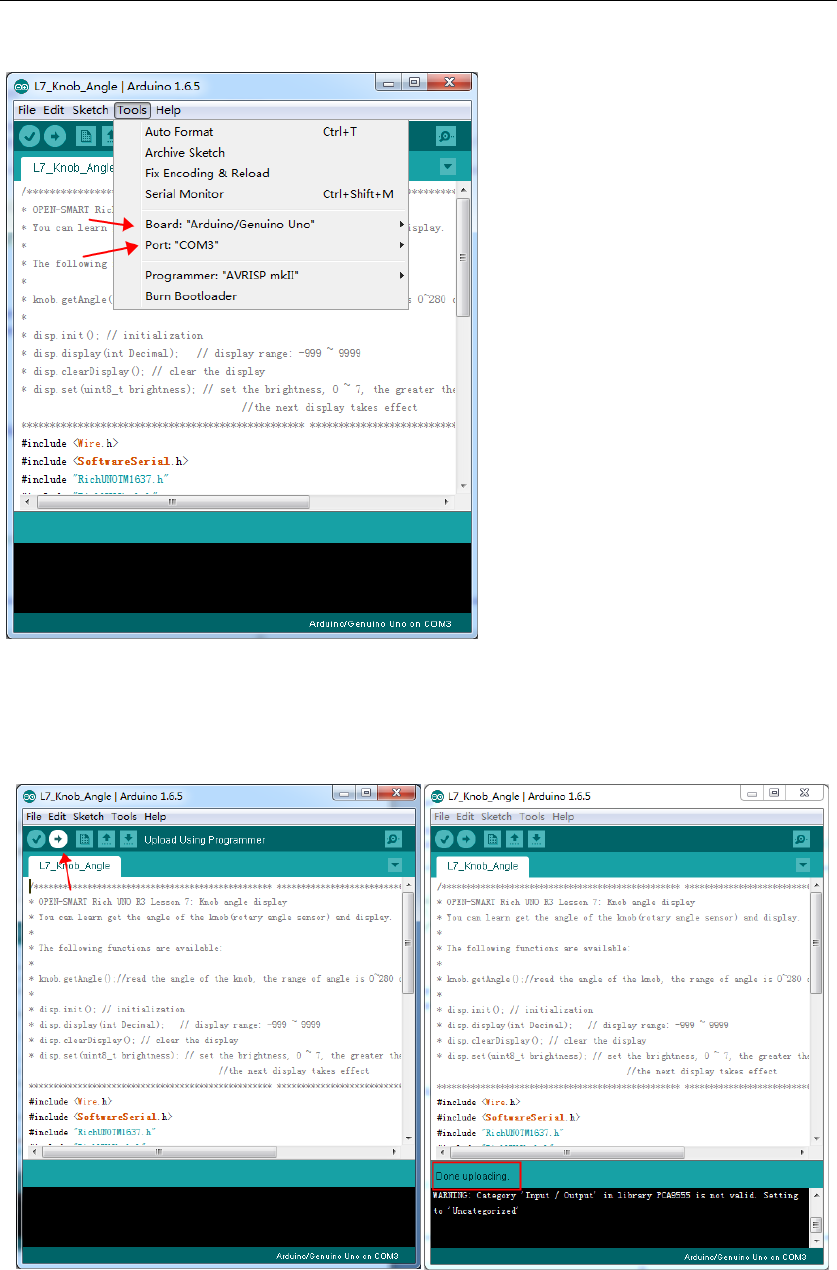Open File menu in 'Done uploading' window
The height and width of the screenshot is (1270, 837).
(442, 817)
